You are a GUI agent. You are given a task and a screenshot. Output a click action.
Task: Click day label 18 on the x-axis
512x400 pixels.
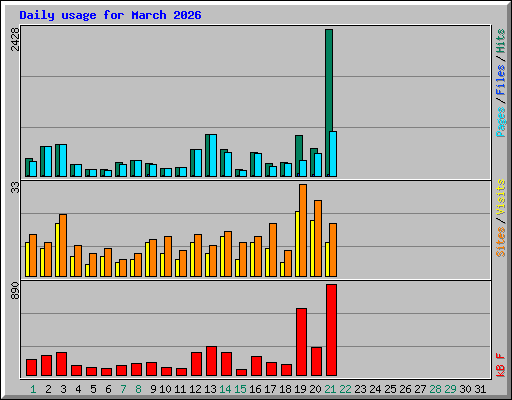285,389
